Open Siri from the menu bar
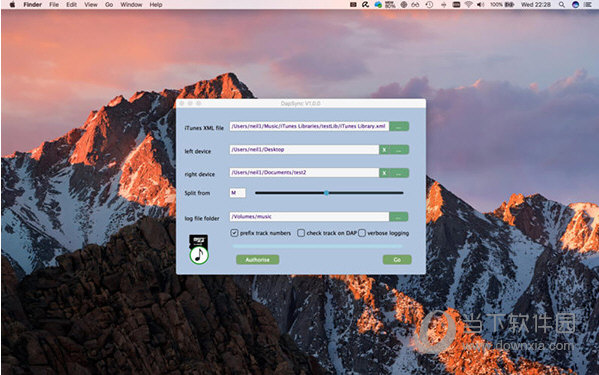Screen dimensions: 599x375 pos(575,5)
